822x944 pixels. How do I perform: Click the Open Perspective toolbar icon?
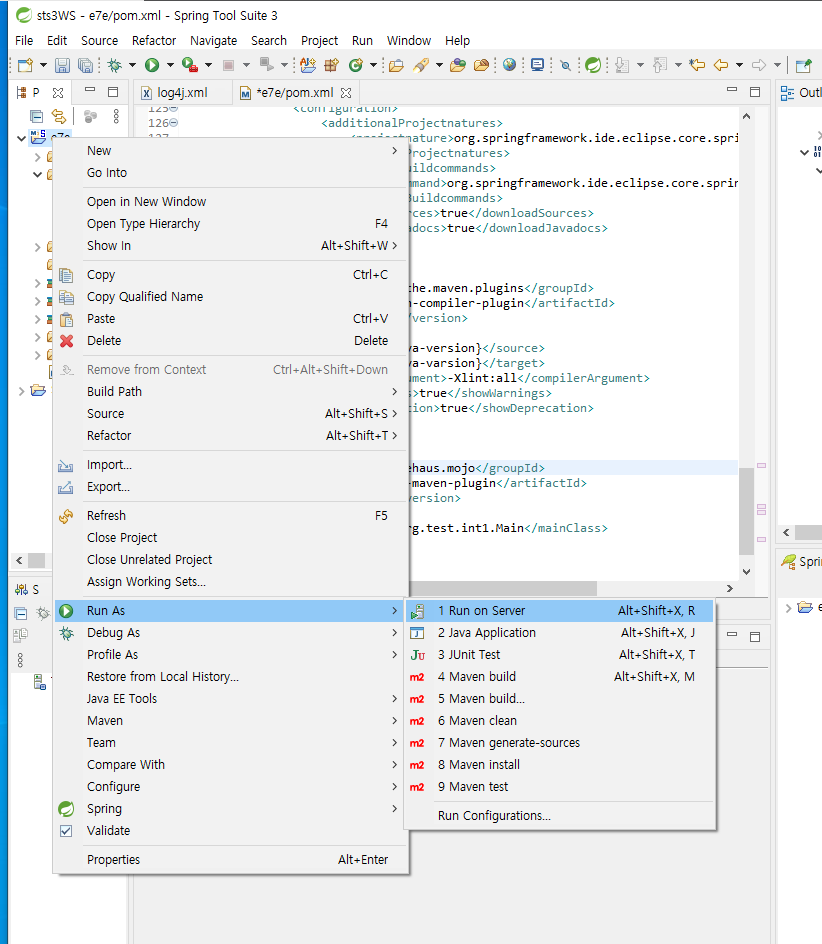pyautogui.click(x=803, y=65)
